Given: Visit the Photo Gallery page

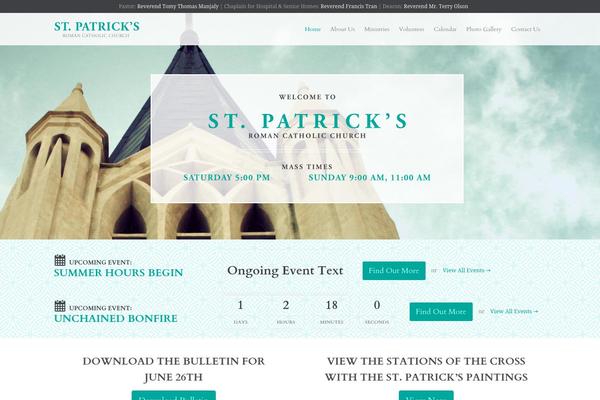Looking at the screenshot, I should point(484,29).
